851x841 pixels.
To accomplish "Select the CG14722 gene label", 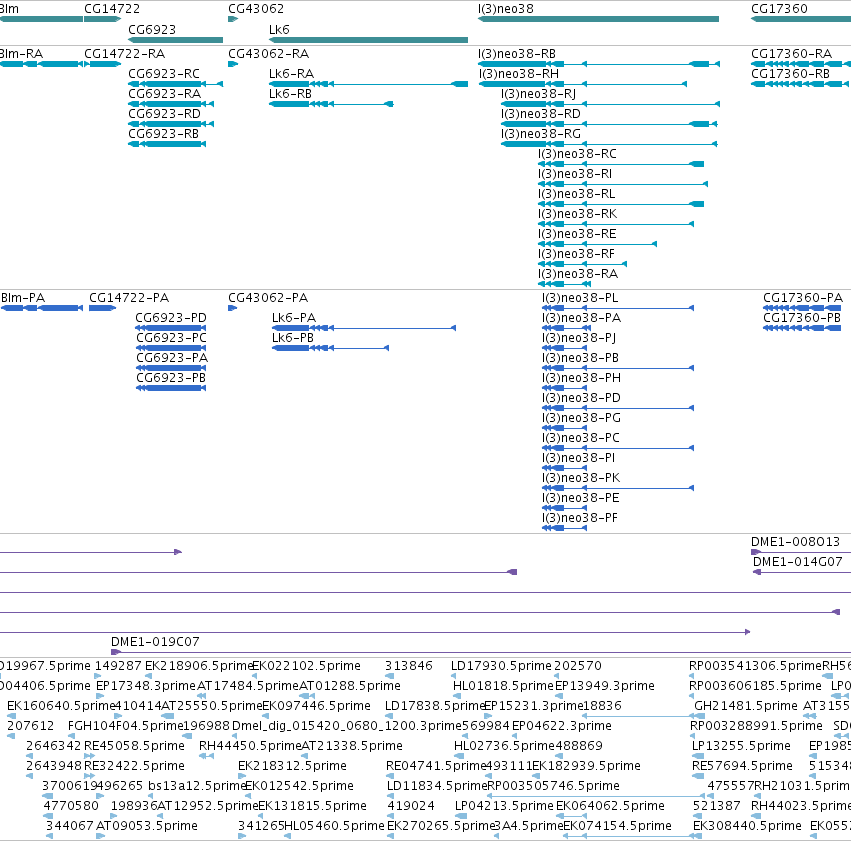I will point(112,9).
